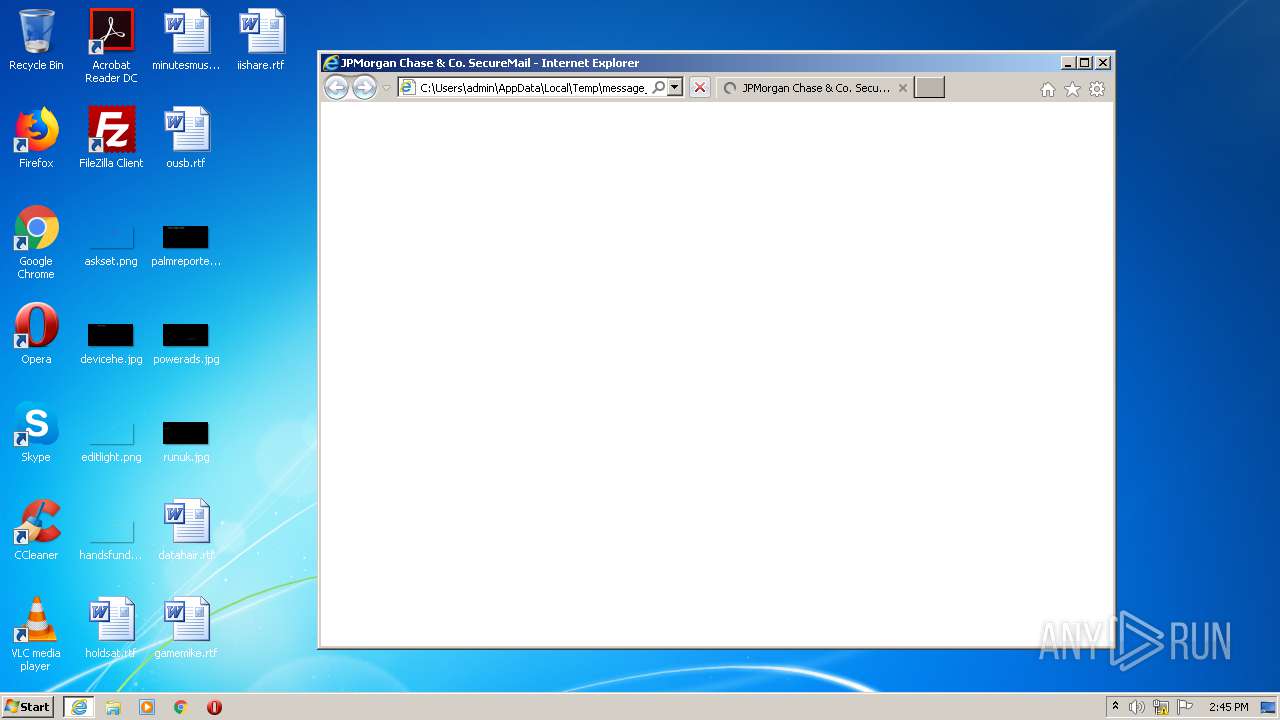
Task: Select the Opera desktop shortcut
Action: pos(36,334)
